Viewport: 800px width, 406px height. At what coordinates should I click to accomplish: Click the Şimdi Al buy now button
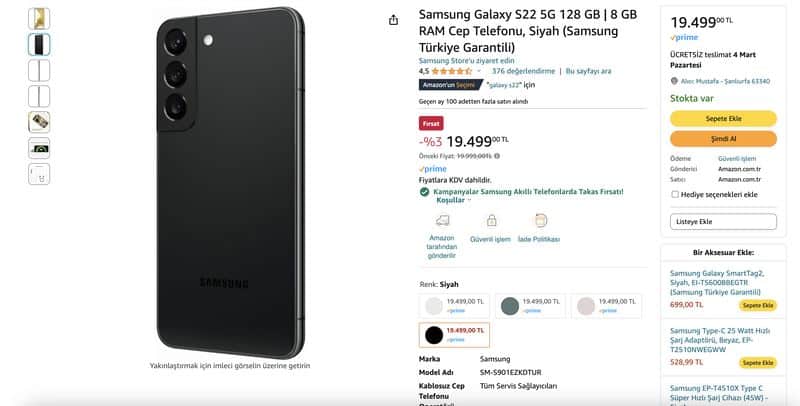pos(723,139)
